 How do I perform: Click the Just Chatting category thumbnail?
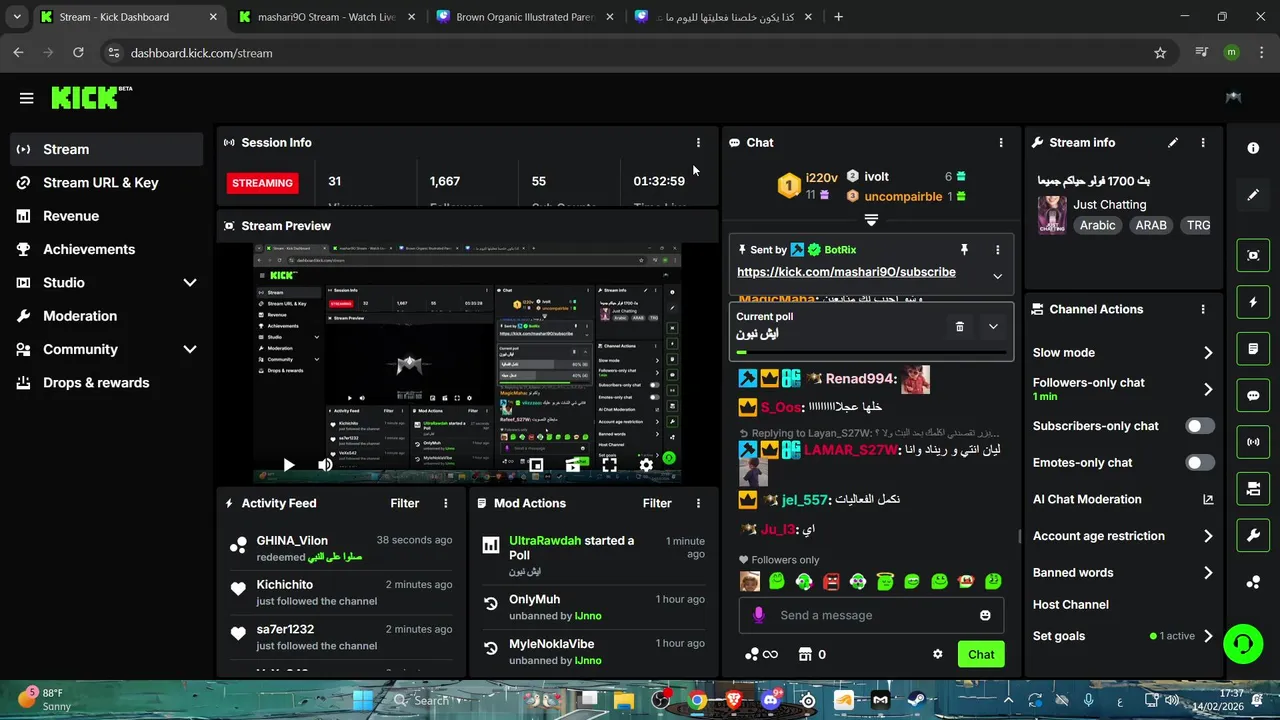point(1052,215)
